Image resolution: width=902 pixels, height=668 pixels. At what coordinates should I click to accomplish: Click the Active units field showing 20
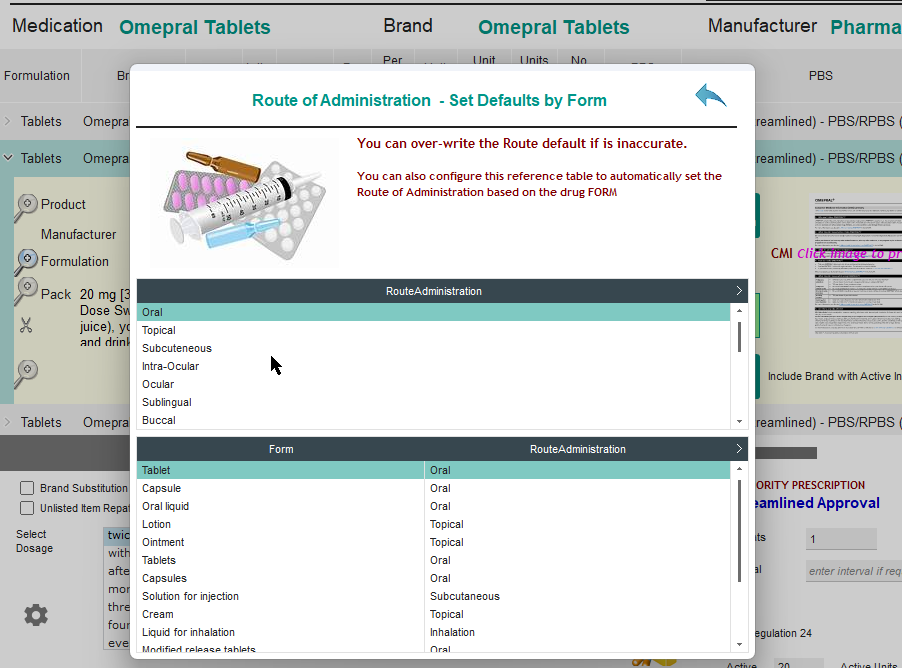pos(798,664)
